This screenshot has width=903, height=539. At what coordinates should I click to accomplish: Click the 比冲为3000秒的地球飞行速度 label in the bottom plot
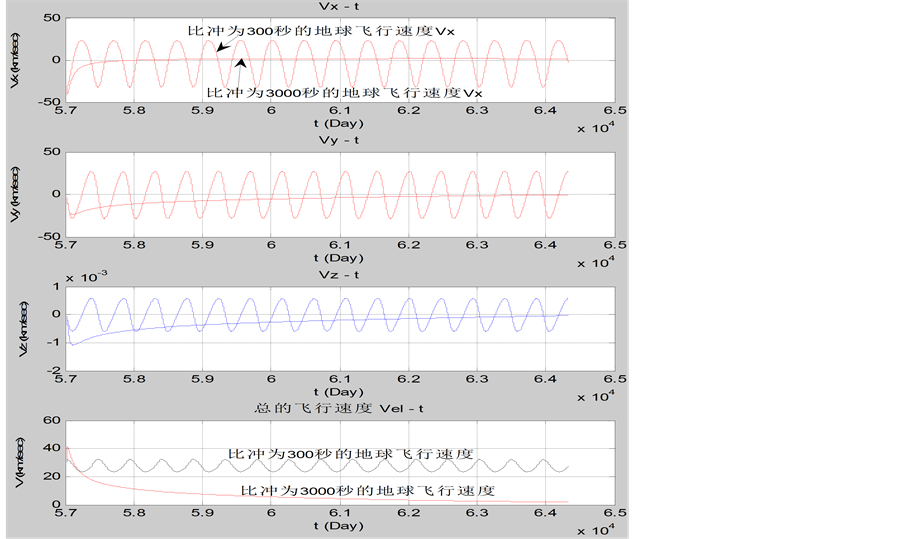(x=368, y=490)
